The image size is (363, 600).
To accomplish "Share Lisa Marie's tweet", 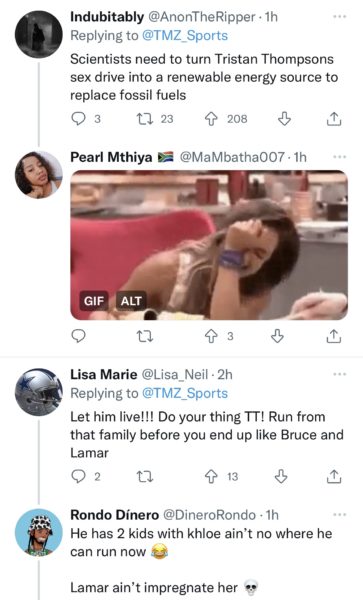I will click(x=334, y=477).
